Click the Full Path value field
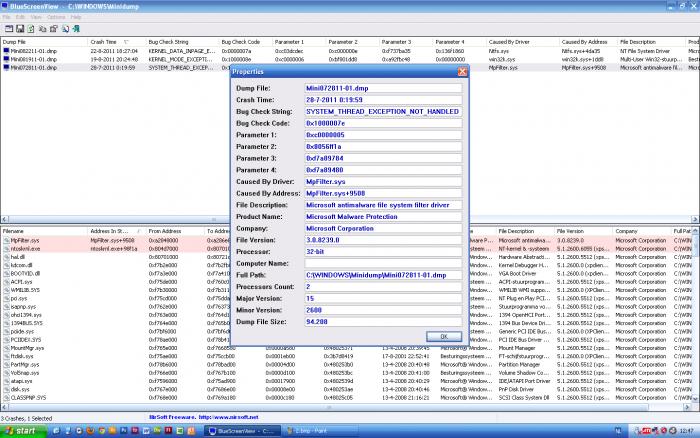This screenshot has width=700, height=438. pos(383,275)
